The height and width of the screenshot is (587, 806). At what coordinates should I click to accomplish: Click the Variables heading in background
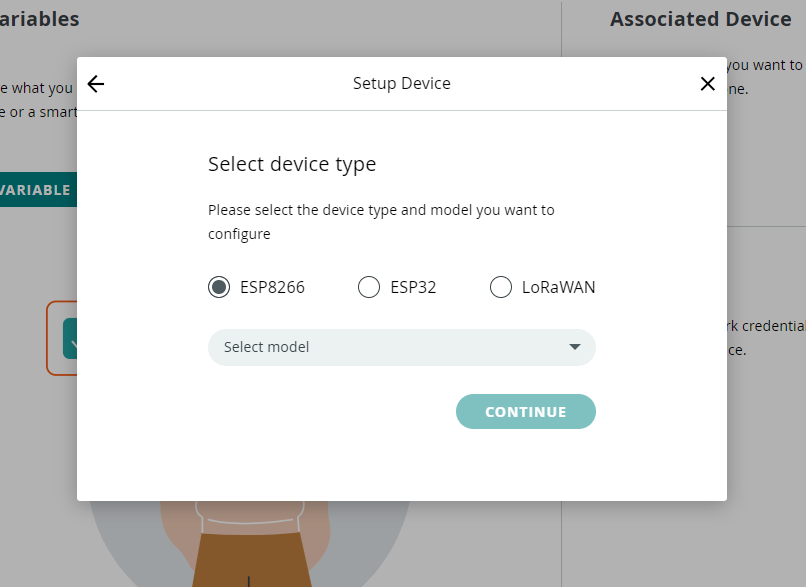(x=38, y=19)
